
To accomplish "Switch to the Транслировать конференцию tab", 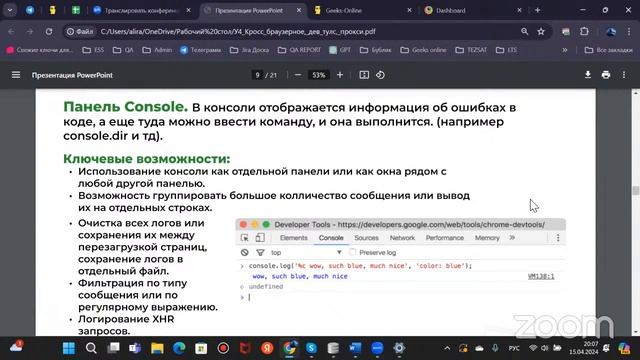I will [142, 11].
